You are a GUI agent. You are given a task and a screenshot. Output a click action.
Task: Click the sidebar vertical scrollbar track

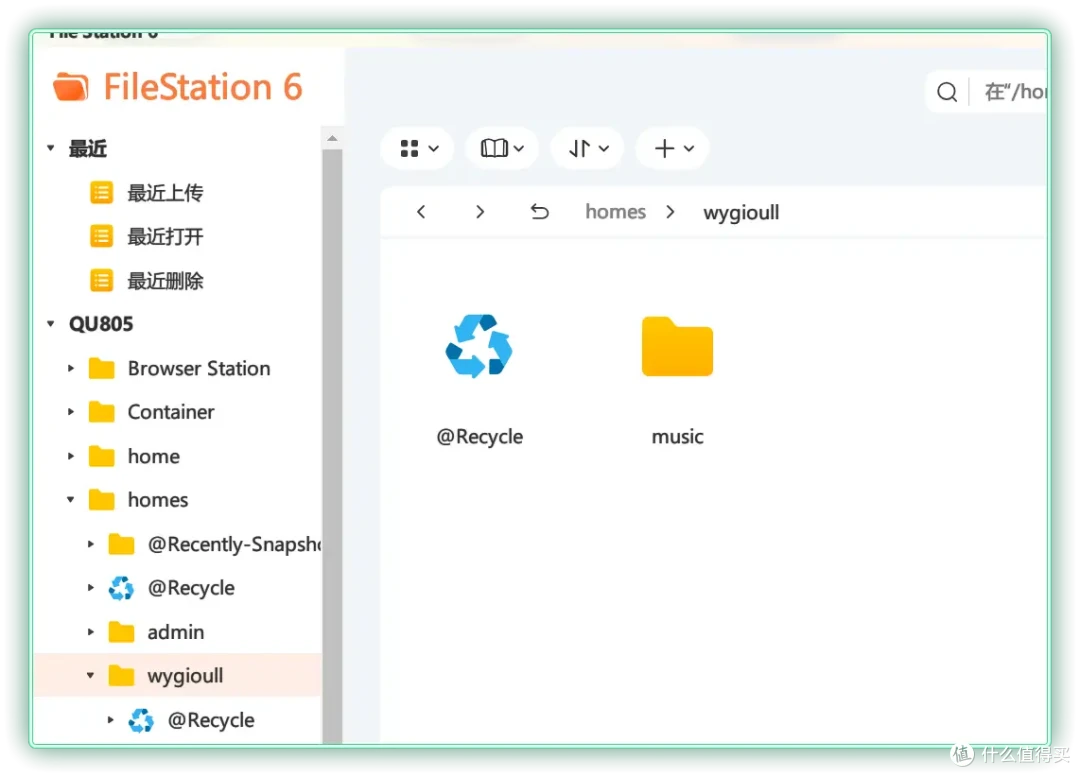pyautogui.click(x=332, y=446)
